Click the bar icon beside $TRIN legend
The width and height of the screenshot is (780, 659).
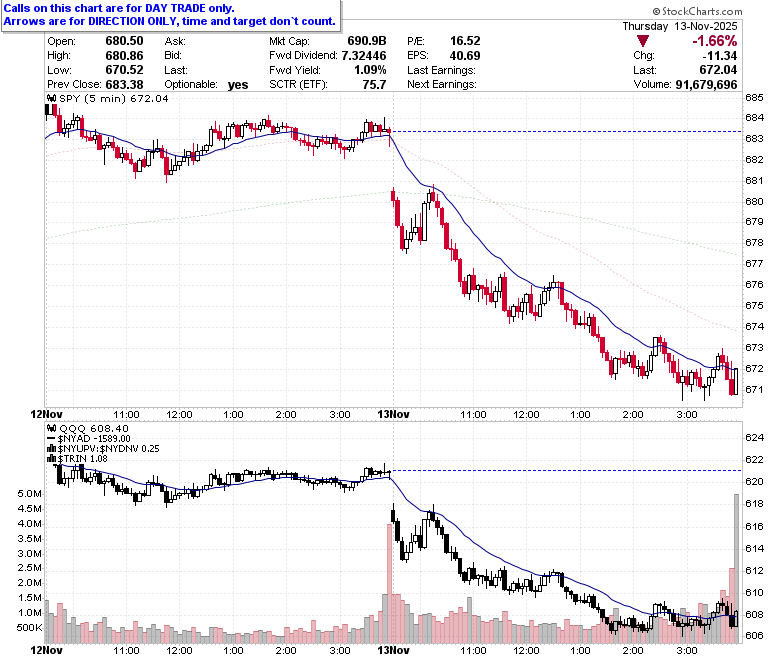(x=52, y=459)
